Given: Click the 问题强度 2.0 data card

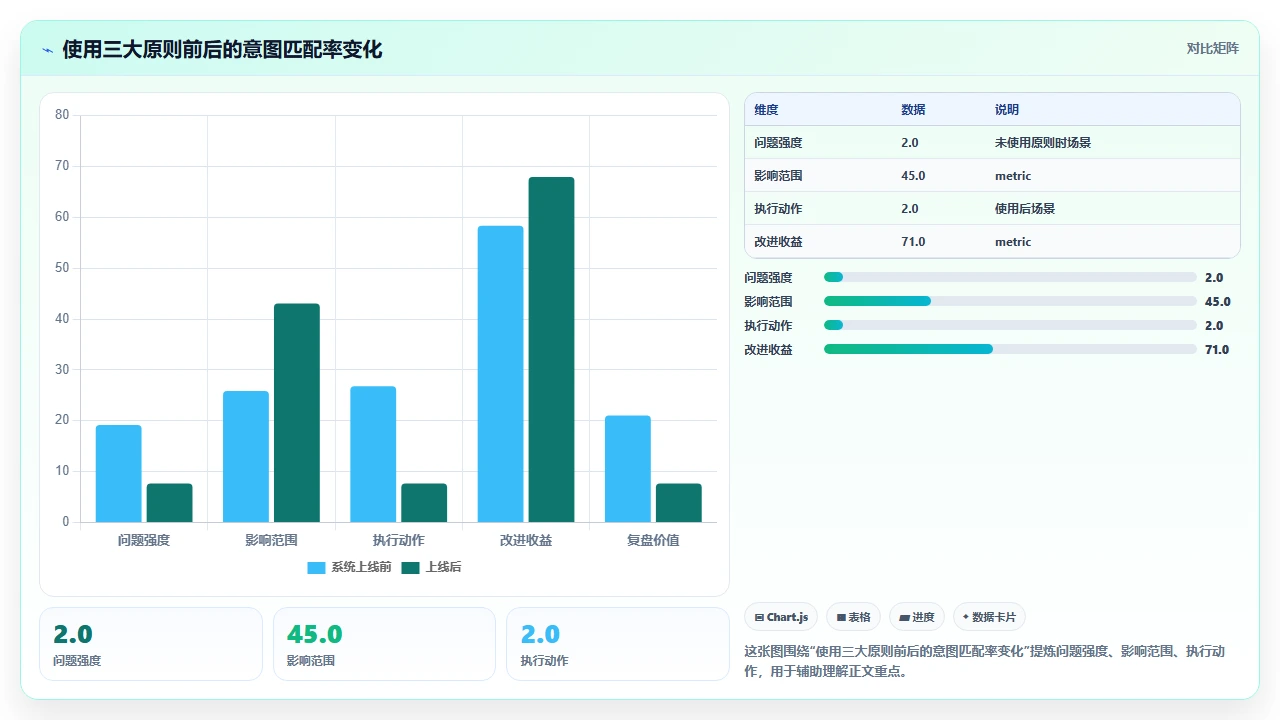Looking at the screenshot, I should click(151, 644).
